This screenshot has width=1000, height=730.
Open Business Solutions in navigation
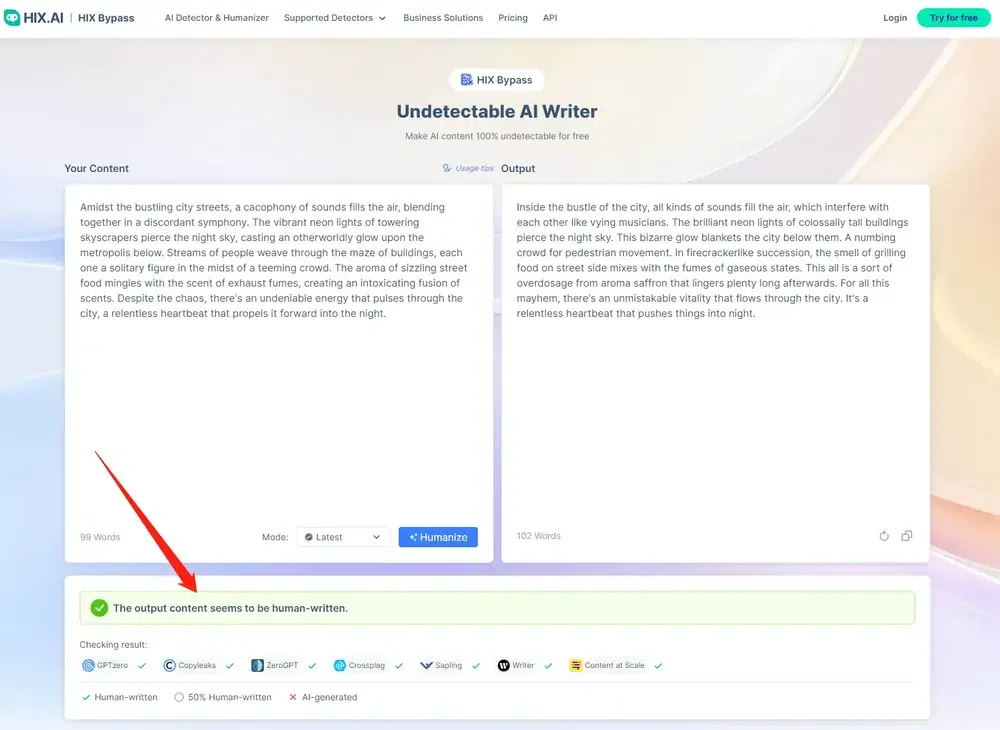(443, 18)
